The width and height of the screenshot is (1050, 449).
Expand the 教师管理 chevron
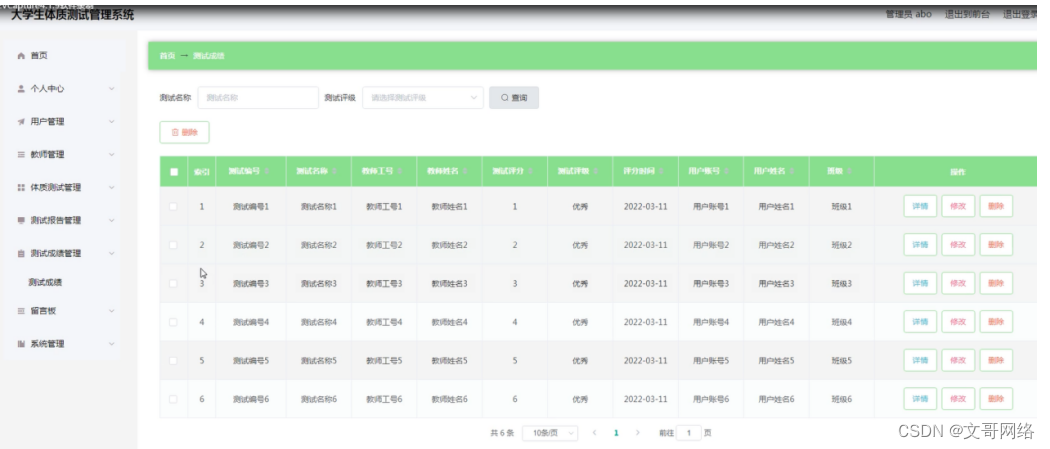click(x=112, y=155)
